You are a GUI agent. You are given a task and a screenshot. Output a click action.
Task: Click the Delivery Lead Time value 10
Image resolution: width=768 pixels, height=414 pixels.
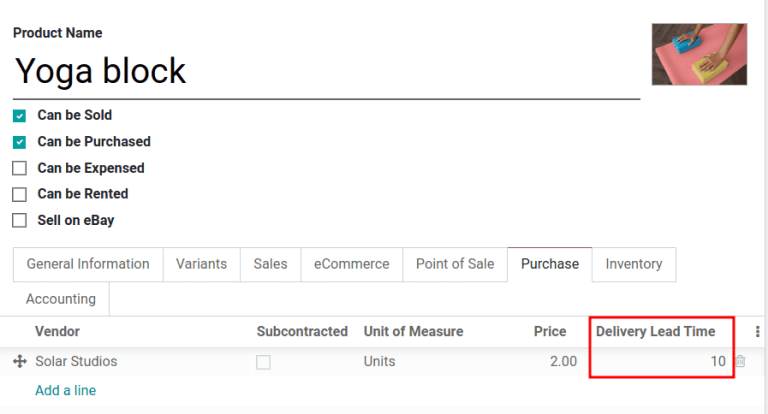717,361
